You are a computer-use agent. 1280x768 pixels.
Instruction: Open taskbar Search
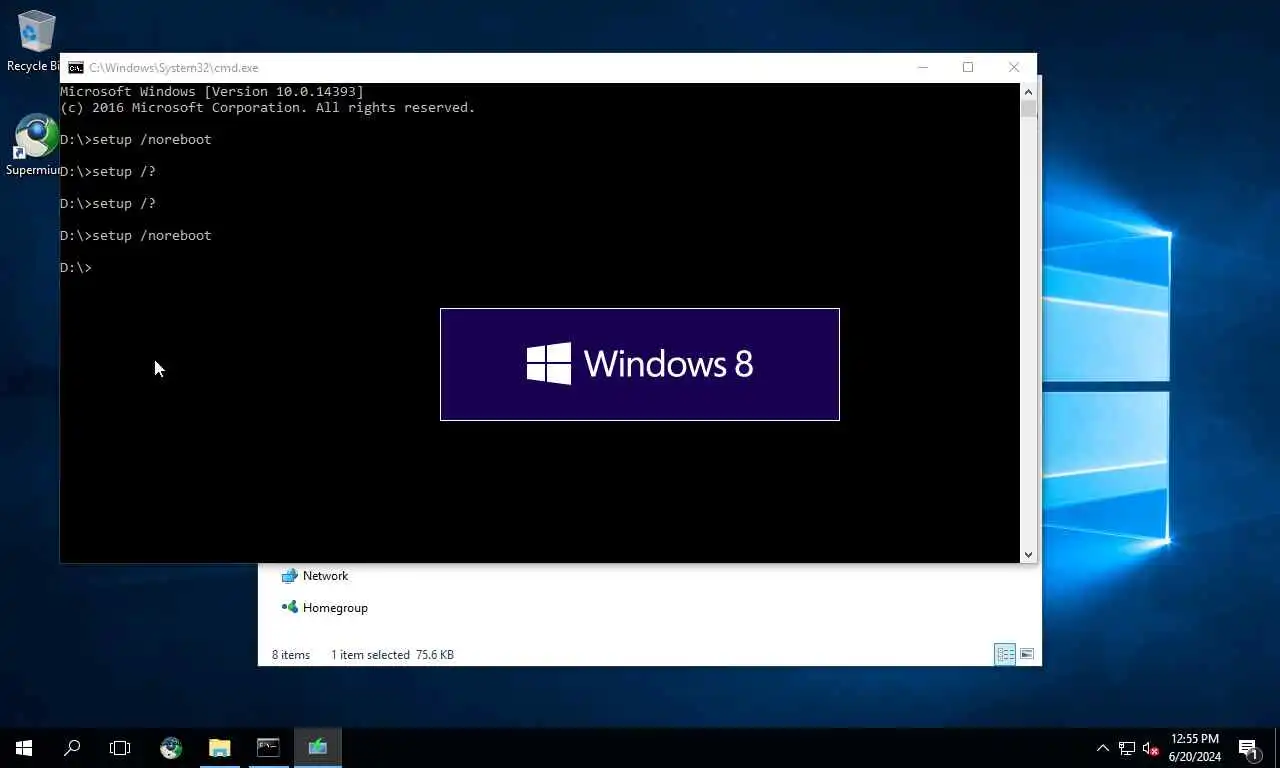coord(72,748)
